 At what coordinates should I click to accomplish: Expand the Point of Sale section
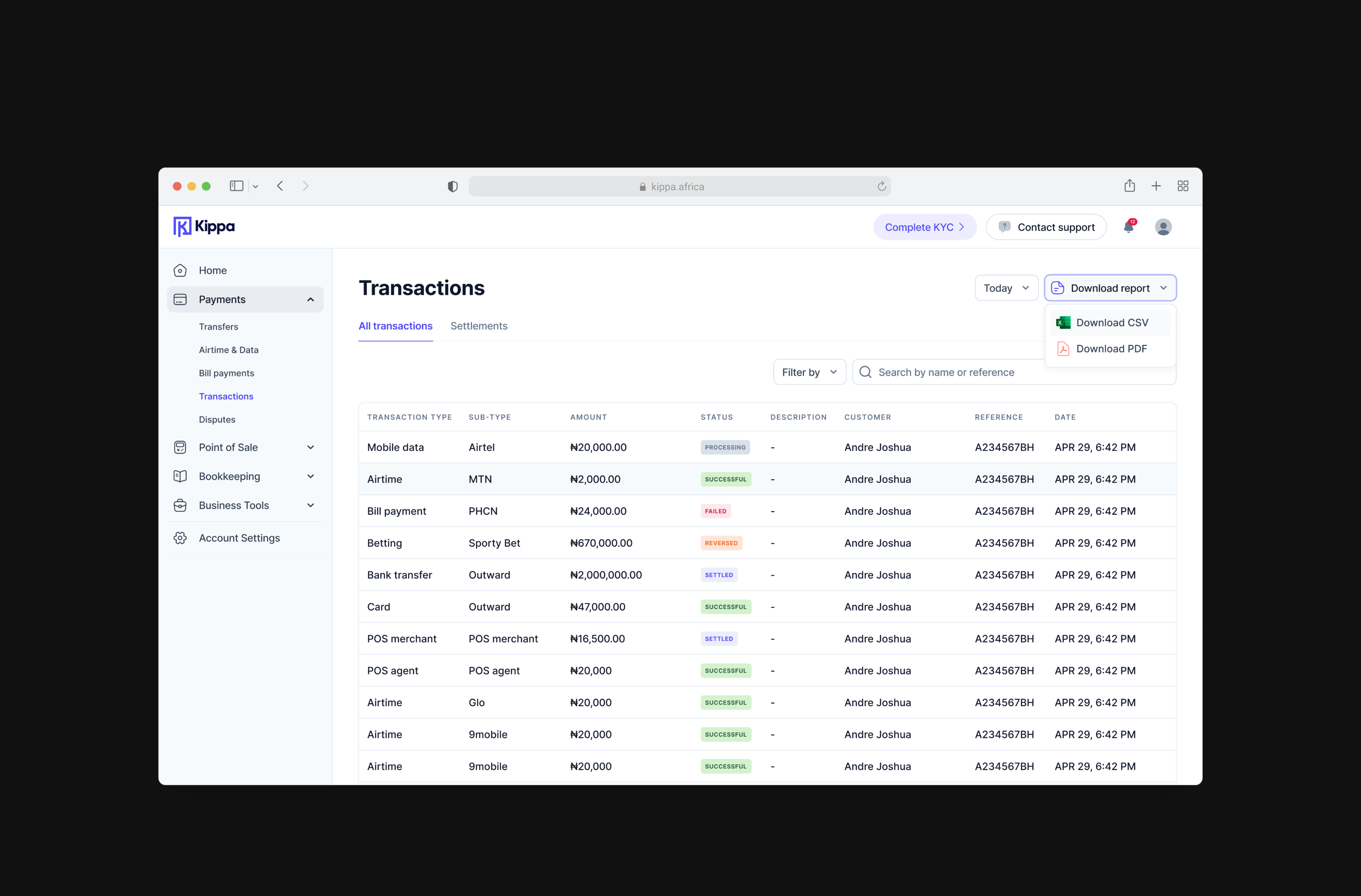pyautogui.click(x=310, y=447)
